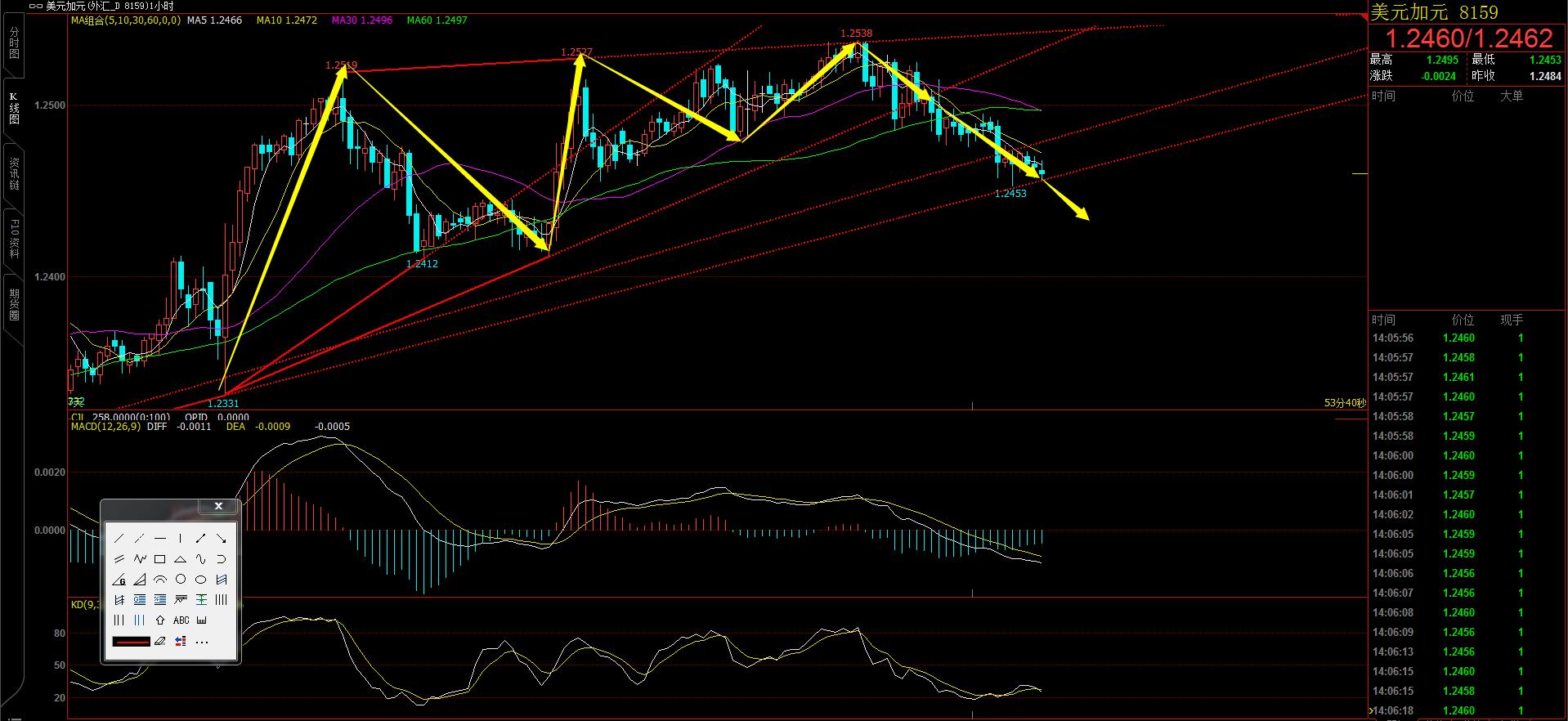
Task: Click the blue-red arrows drawing settings icon
Action: pos(181,642)
